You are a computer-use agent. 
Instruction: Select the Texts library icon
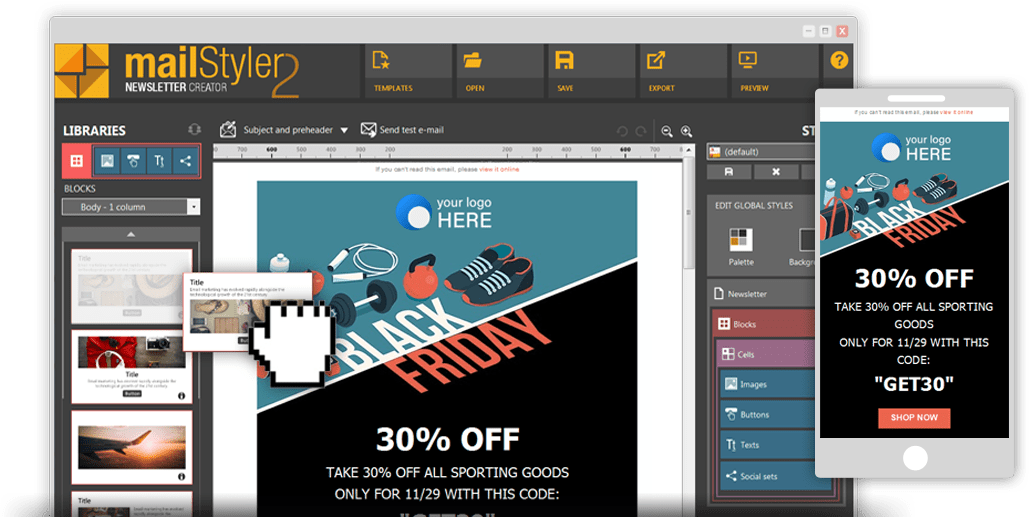159,161
